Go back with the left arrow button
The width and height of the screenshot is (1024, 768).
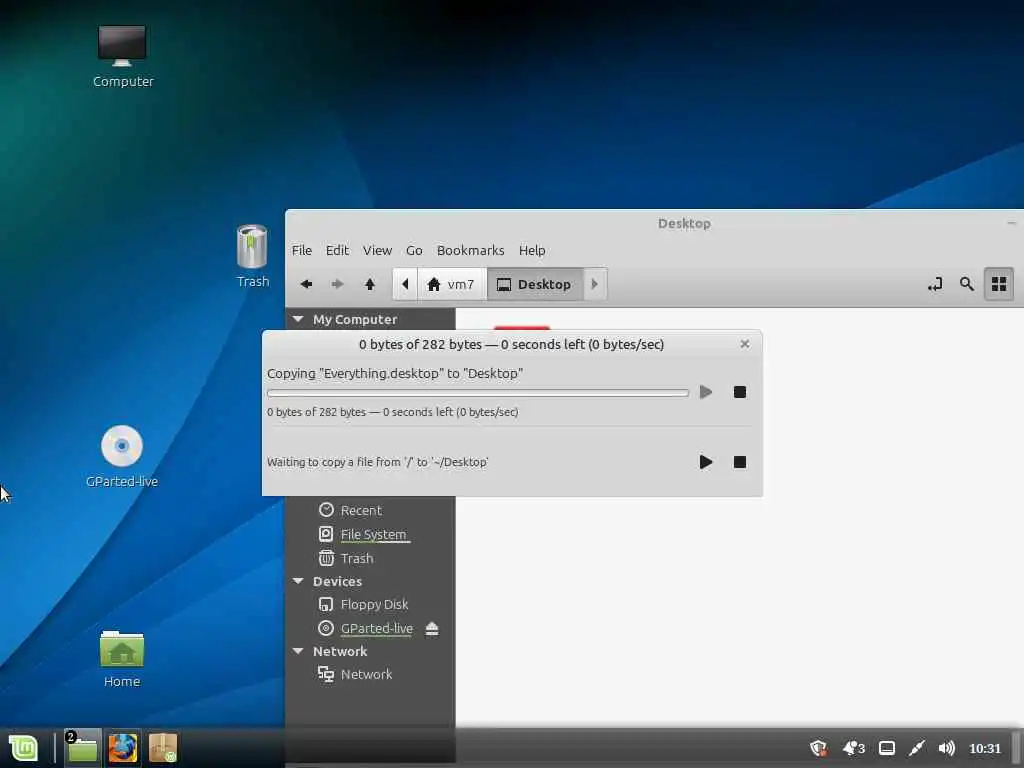click(x=306, y=284)
